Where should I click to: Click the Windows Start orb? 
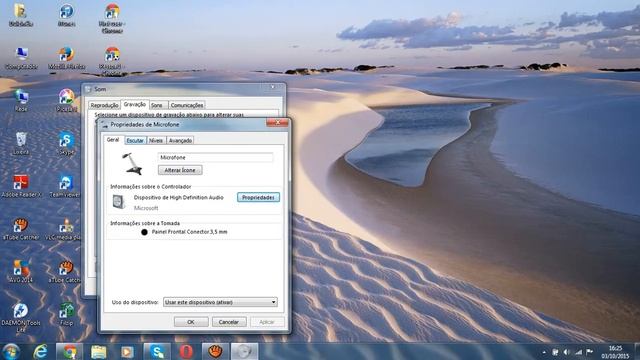click(11, 351)
